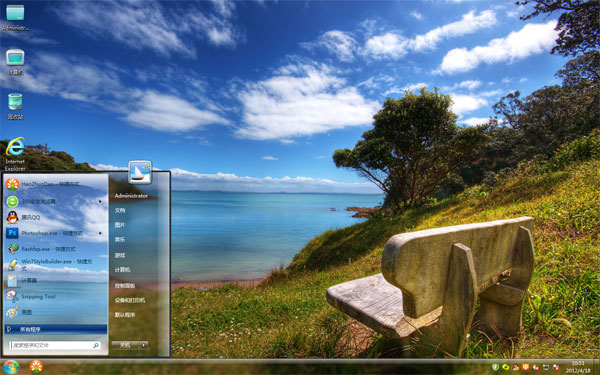Viewport: 600px width, 375px height.
Task: Open Administrator user folder link
Action: 131,196
